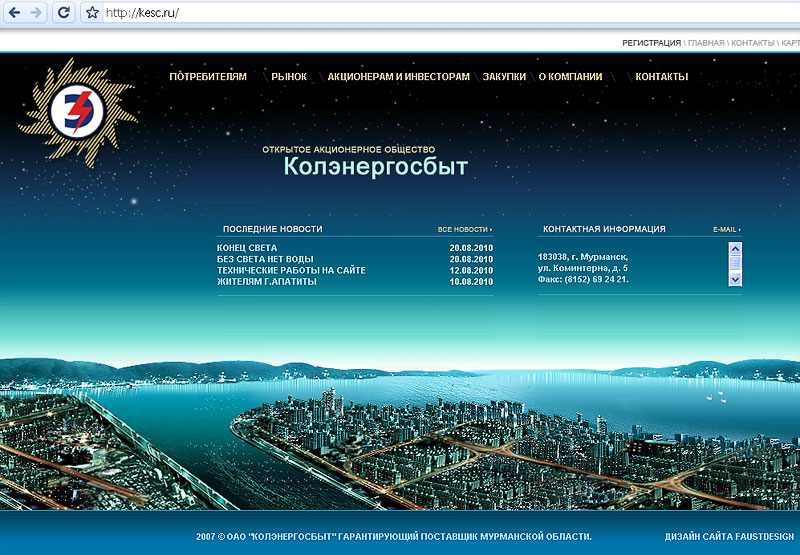The width and height of the screenshot is (800, 555).
Task: Open the ПОТРЕБИТЕЛЯМ menu
Action: 208,77
